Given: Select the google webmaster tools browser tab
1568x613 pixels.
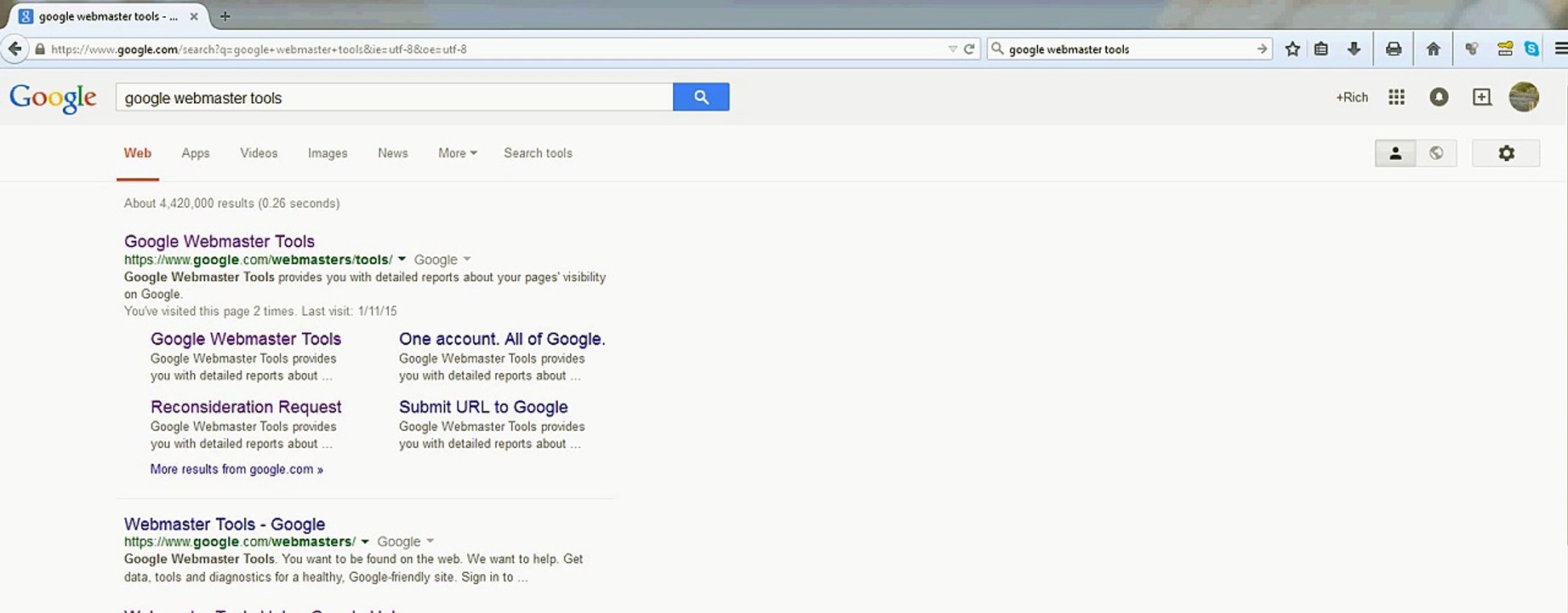Looking at the screenshot, I should pos(108,16).
